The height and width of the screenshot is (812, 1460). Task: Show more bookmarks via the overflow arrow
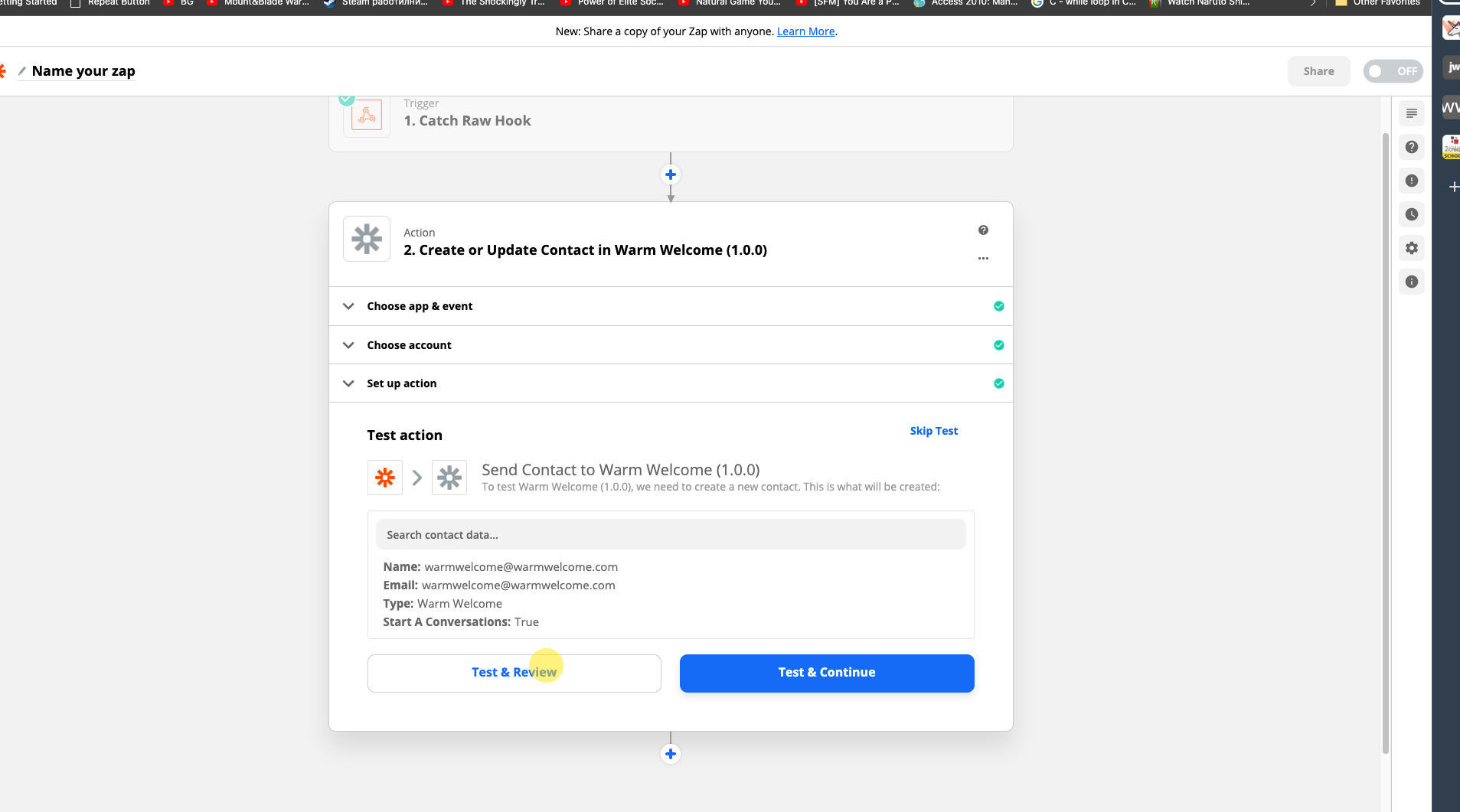[x=1313, y=3]
